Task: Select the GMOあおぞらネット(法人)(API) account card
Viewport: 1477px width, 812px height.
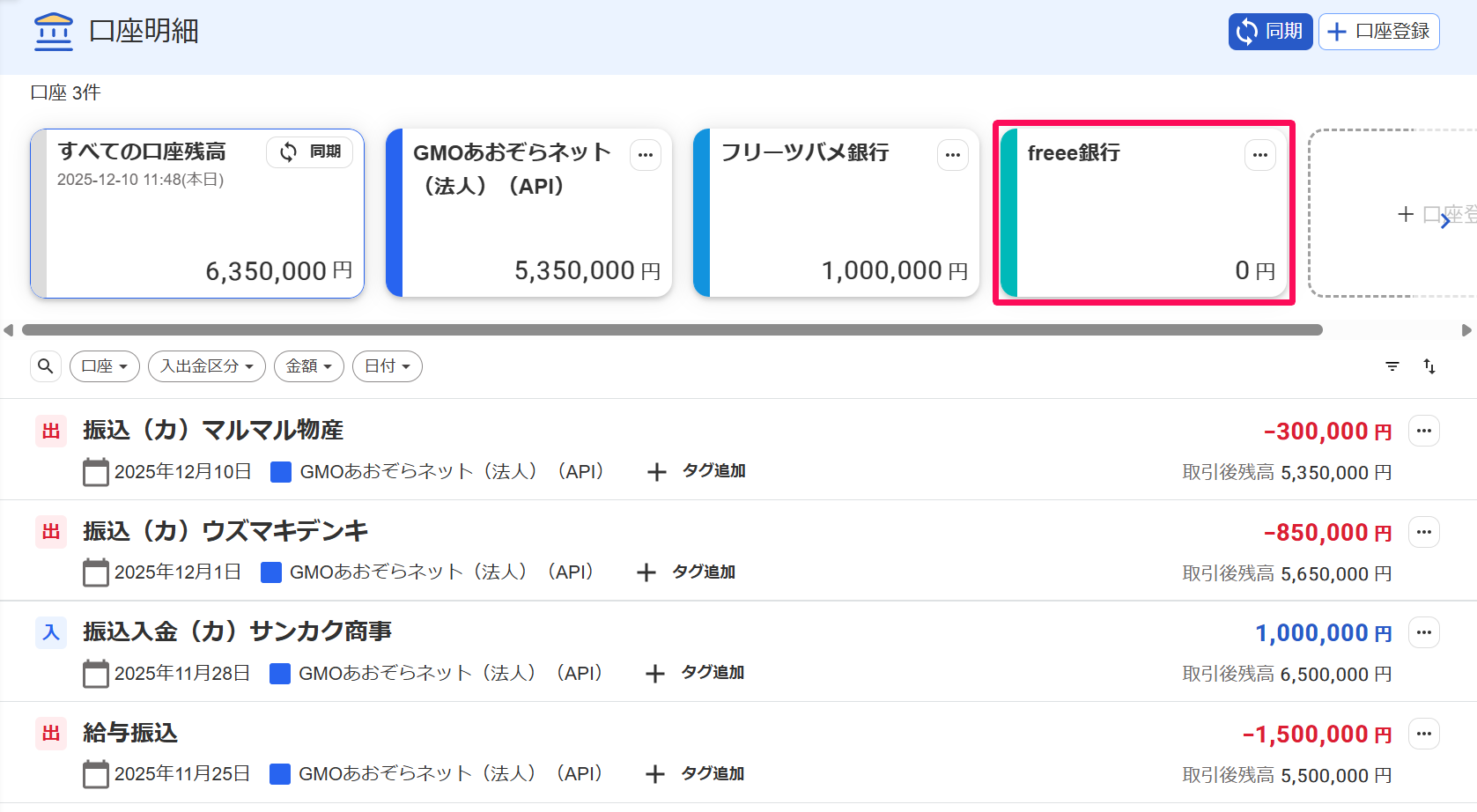Action: tap(529, 213)
